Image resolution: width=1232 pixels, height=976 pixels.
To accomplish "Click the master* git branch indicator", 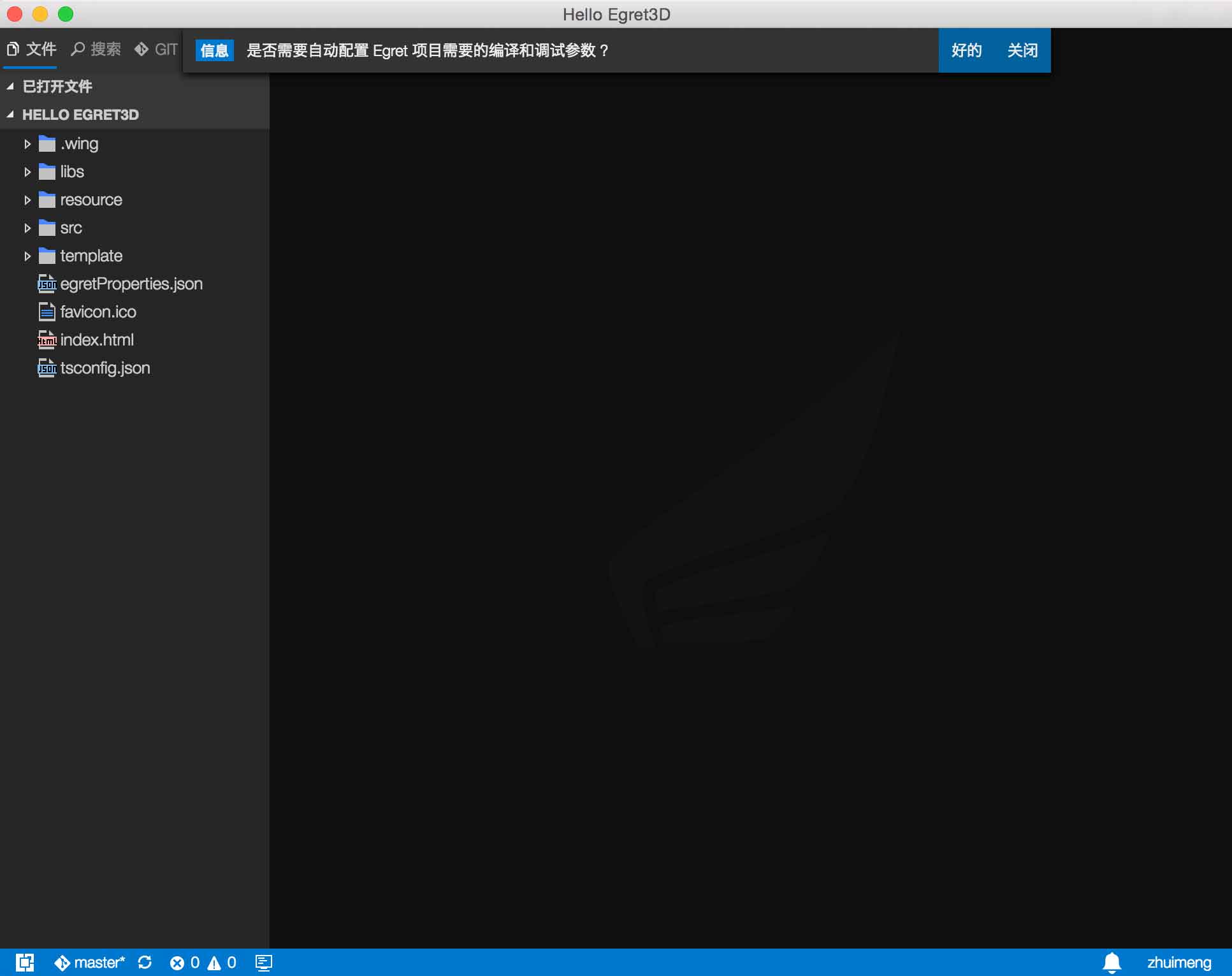I will [x=90, y=962].
